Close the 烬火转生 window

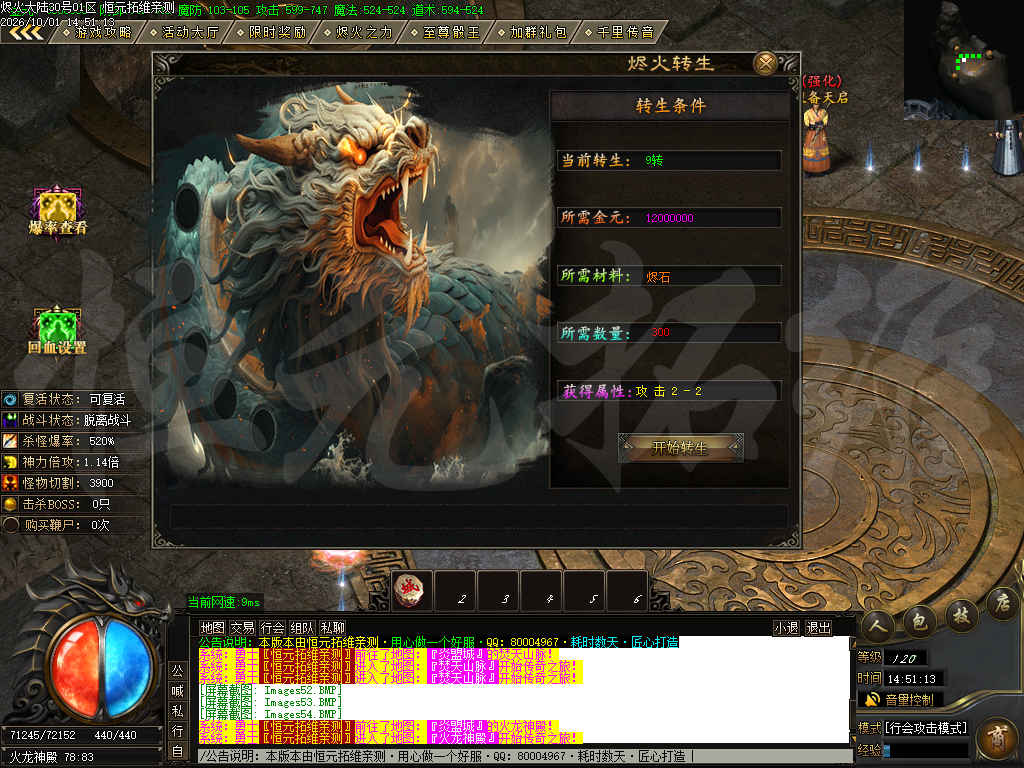[x=765, y=63]
